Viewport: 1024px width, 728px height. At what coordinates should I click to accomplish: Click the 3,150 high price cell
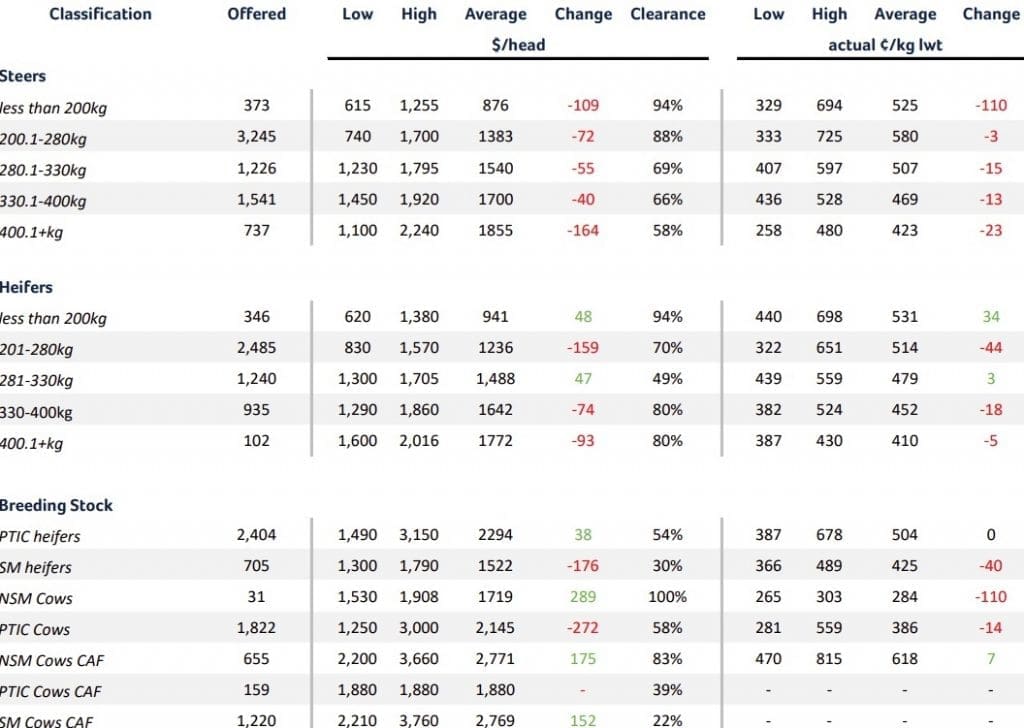tap(419, 535)
